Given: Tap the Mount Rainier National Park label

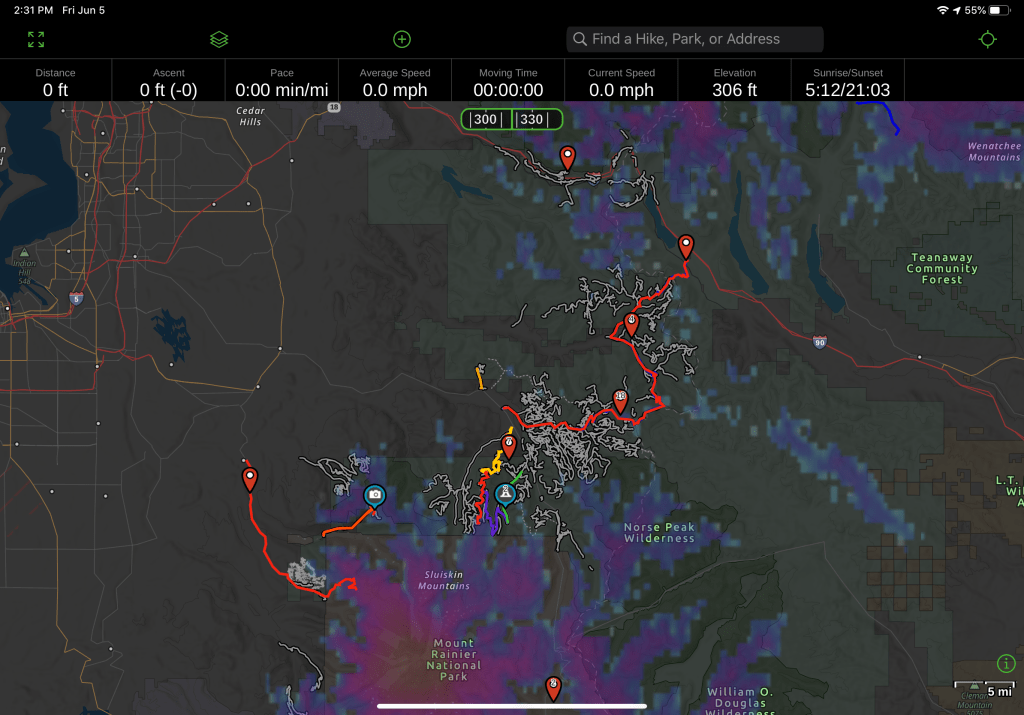Looking at the screenshot, I should tap(453, 660).
